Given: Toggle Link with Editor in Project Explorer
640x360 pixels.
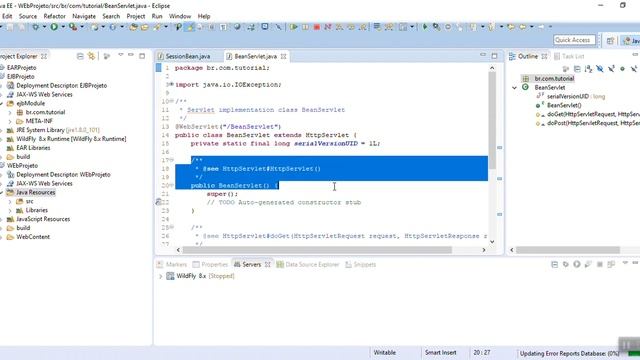Looking at the screenshot, I should pos(91,56).
